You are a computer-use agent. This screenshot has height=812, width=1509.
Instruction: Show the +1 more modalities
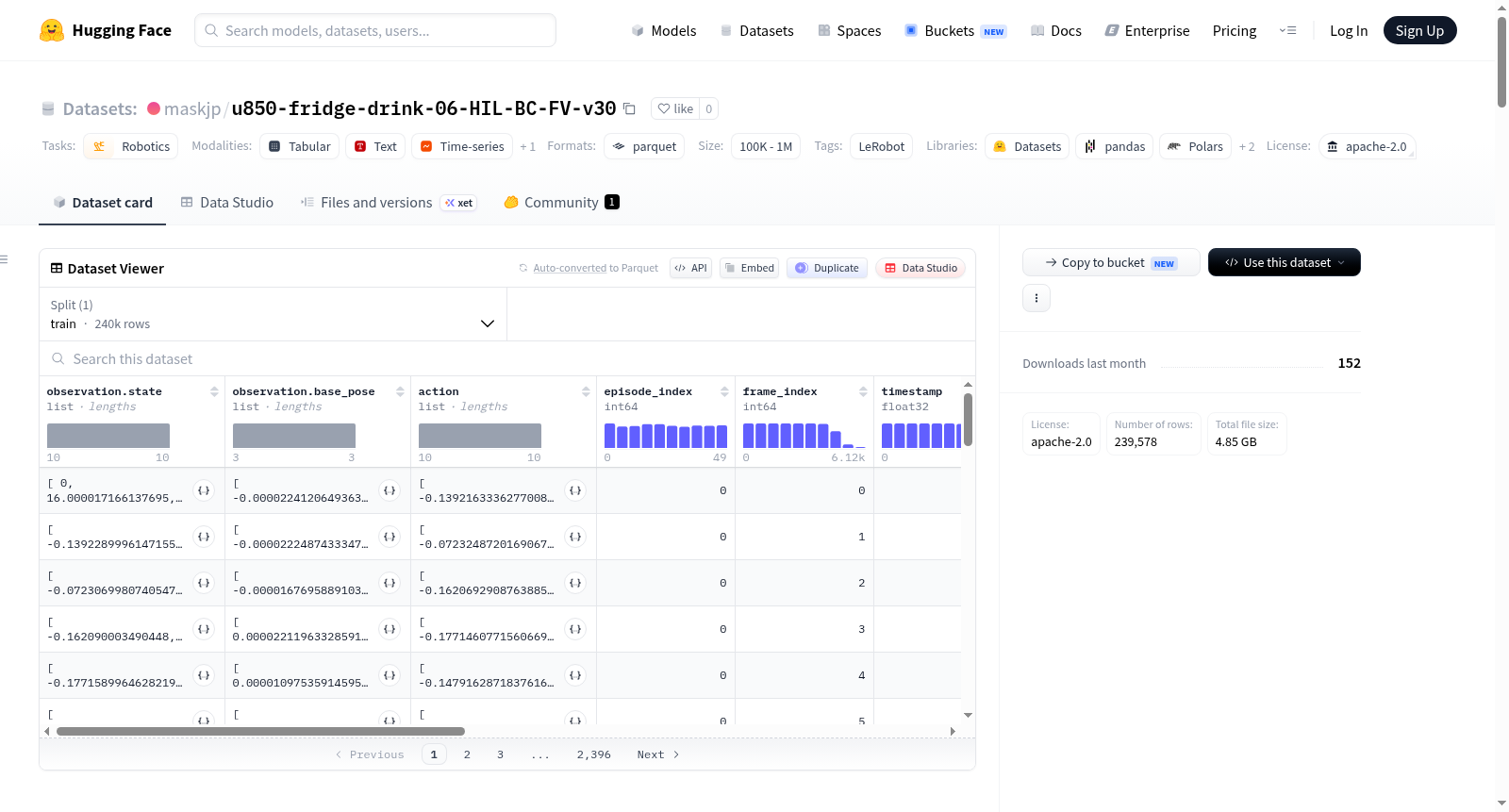click(527, 146)
